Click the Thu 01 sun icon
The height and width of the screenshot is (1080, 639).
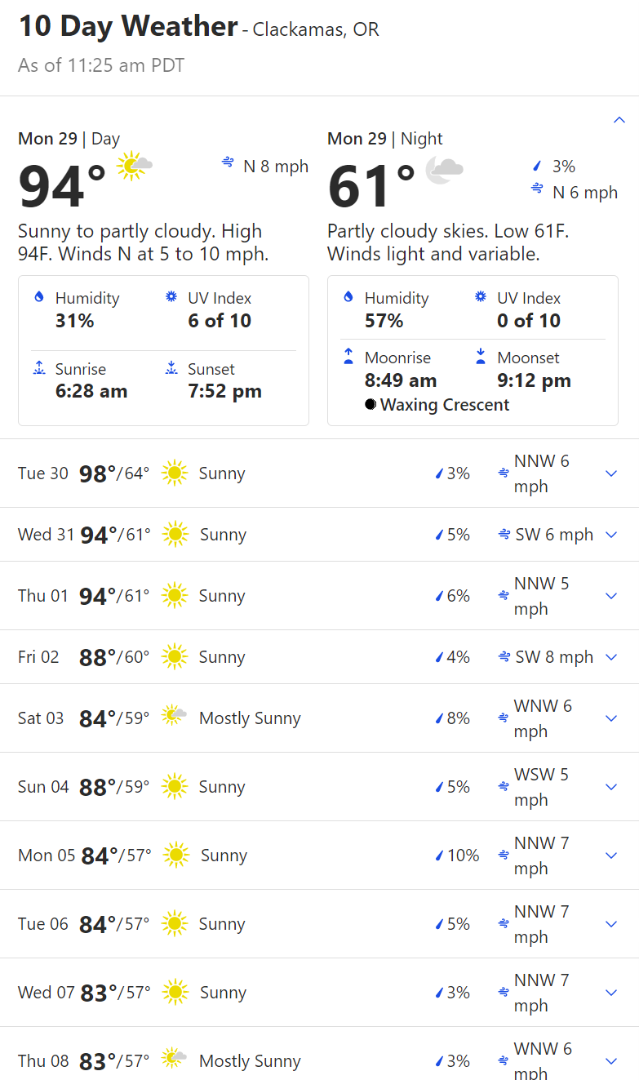tap(175, 596)
